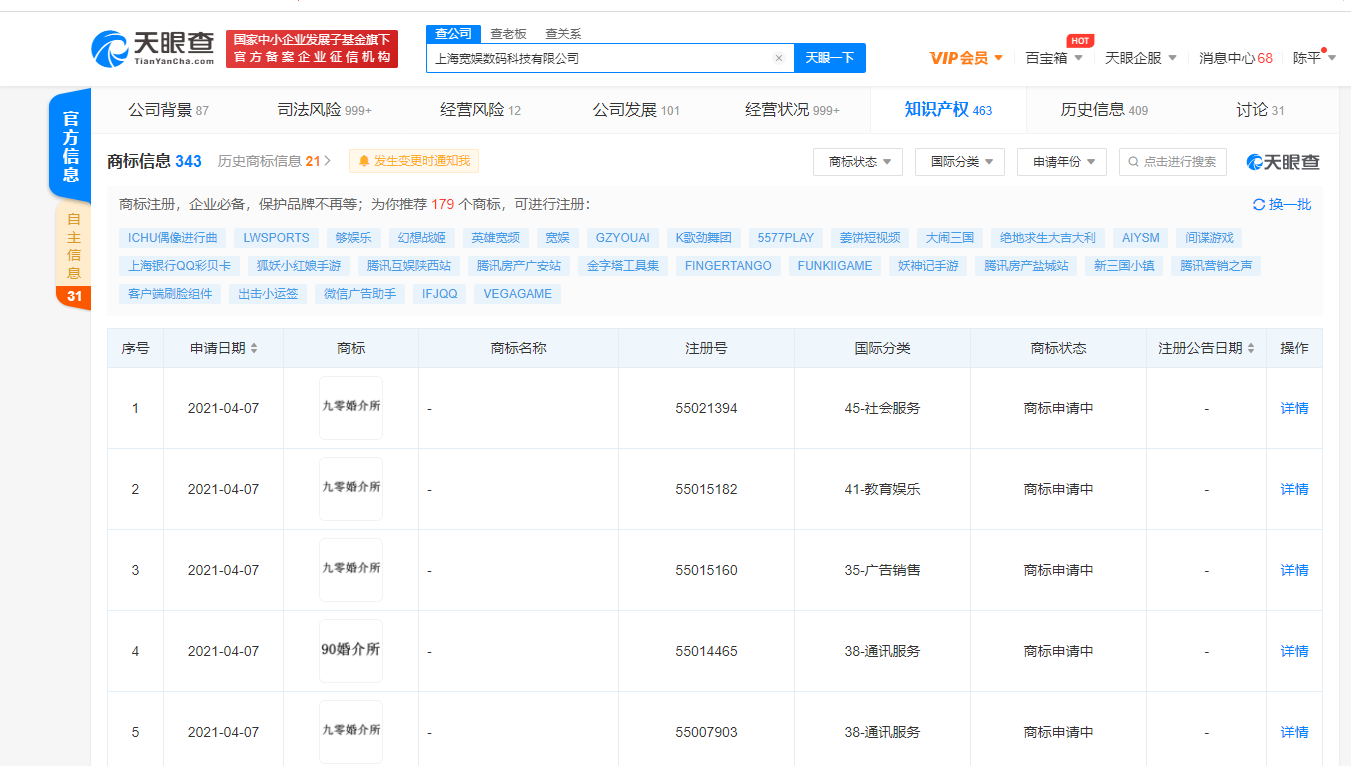Click the TianYanCha logo

point(153,48)
